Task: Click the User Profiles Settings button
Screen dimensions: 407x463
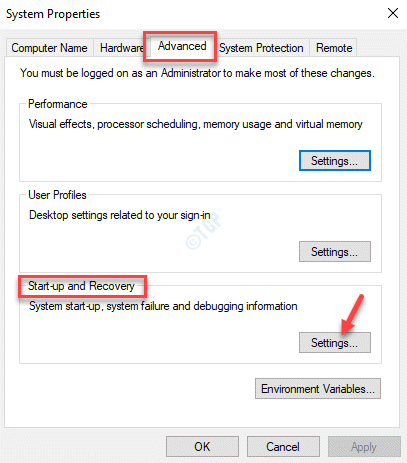Action: tap(335, 252)
